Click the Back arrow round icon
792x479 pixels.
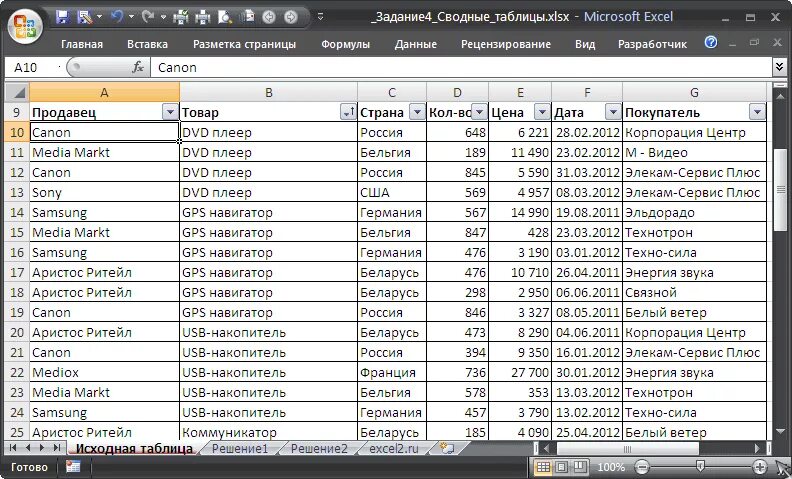tap(269, 17)
